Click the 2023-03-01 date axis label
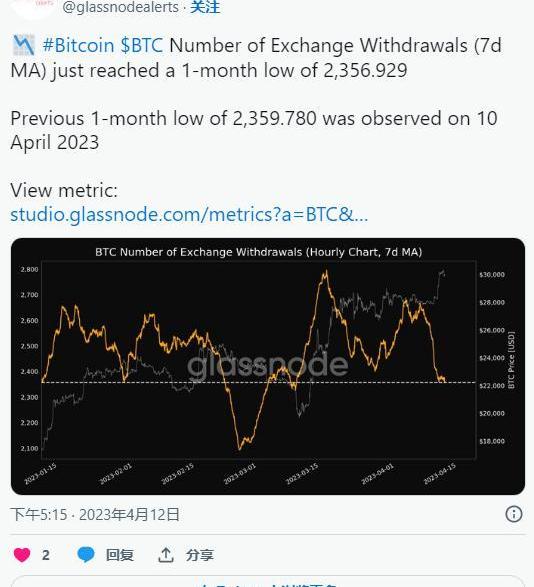Image resolution: width=534 pixels, height=587 pixels. 240,473
